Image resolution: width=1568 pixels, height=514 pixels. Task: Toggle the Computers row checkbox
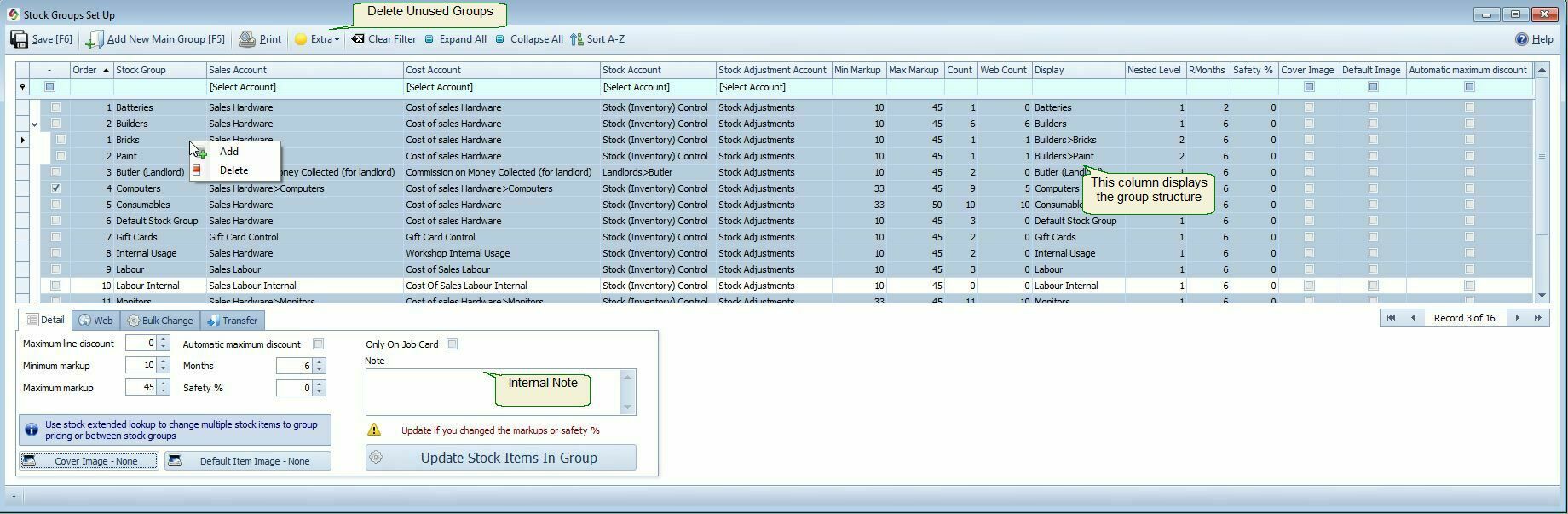coord(55,188)
